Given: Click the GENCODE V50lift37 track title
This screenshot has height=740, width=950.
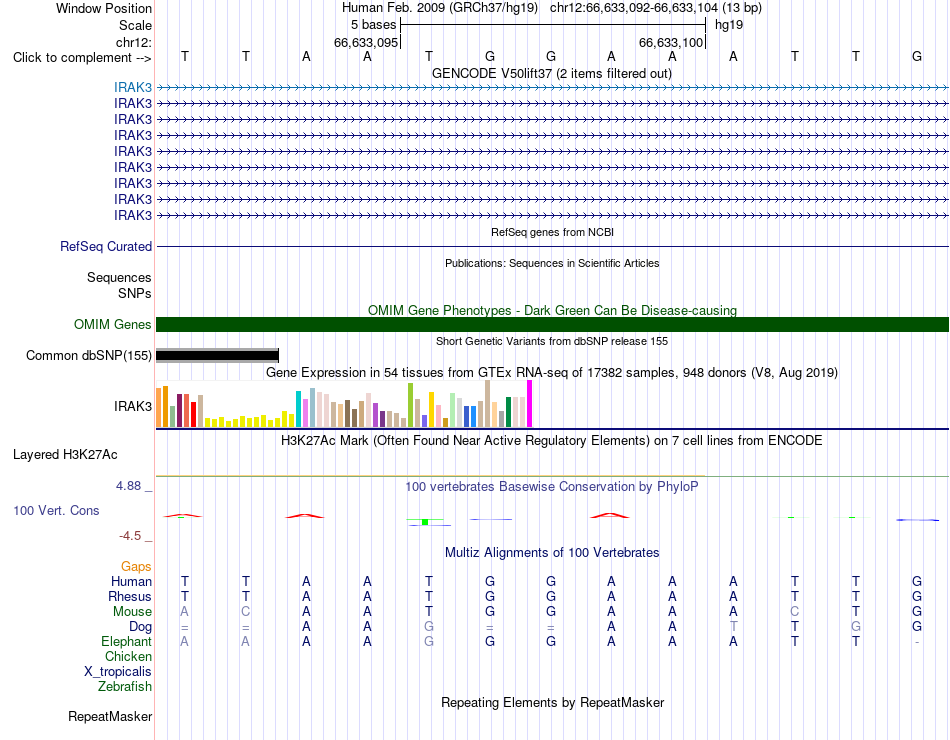Looking at the screenshot, I should [552, 74].
